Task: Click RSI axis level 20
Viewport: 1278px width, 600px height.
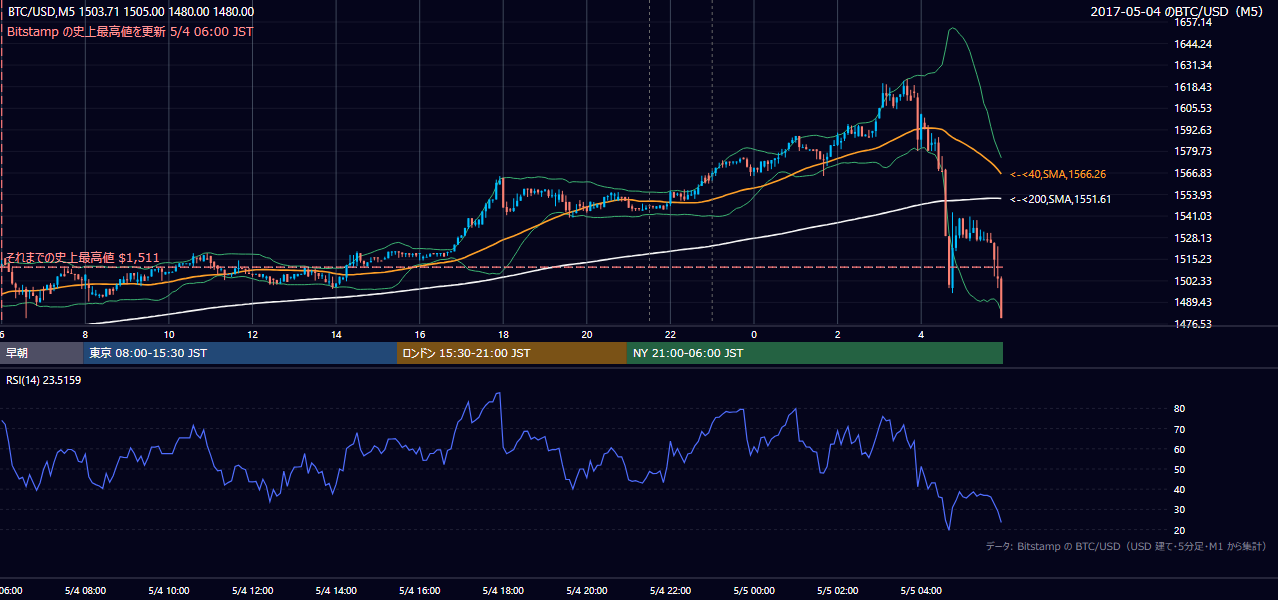Action: click(x=1179, y=530)
